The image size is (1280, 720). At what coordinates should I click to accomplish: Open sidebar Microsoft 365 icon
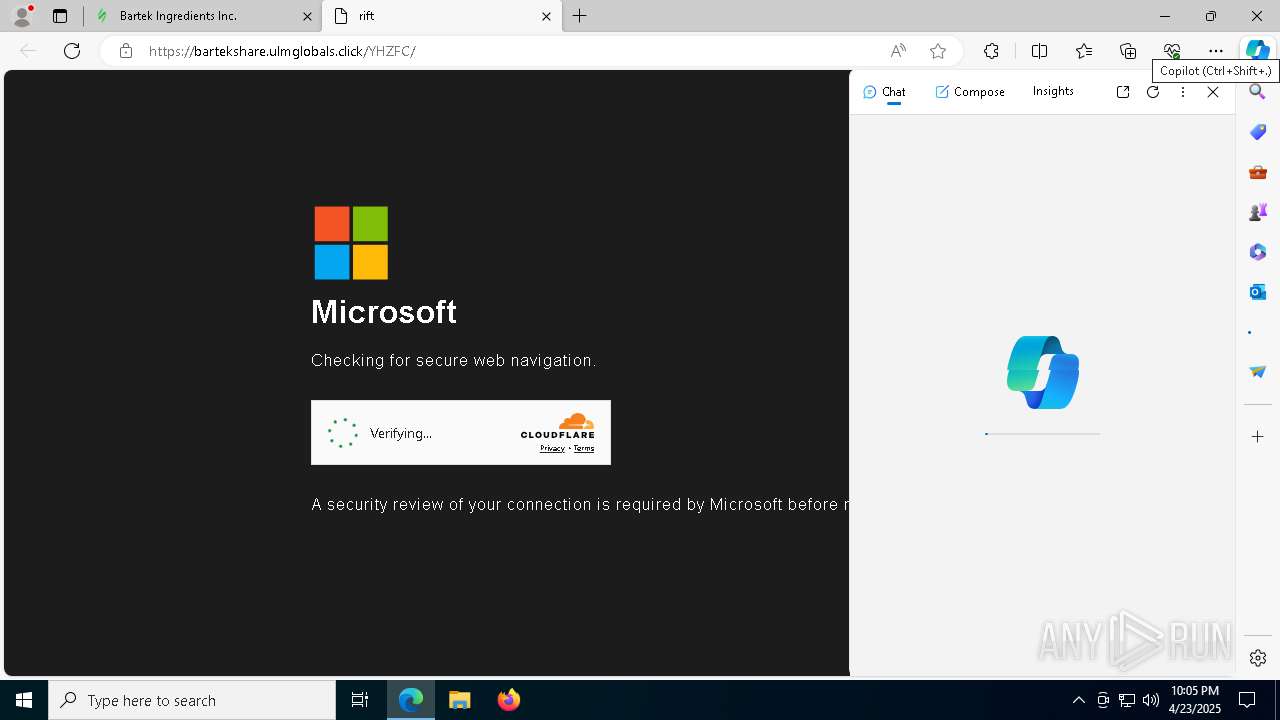tap(1258, 252)
